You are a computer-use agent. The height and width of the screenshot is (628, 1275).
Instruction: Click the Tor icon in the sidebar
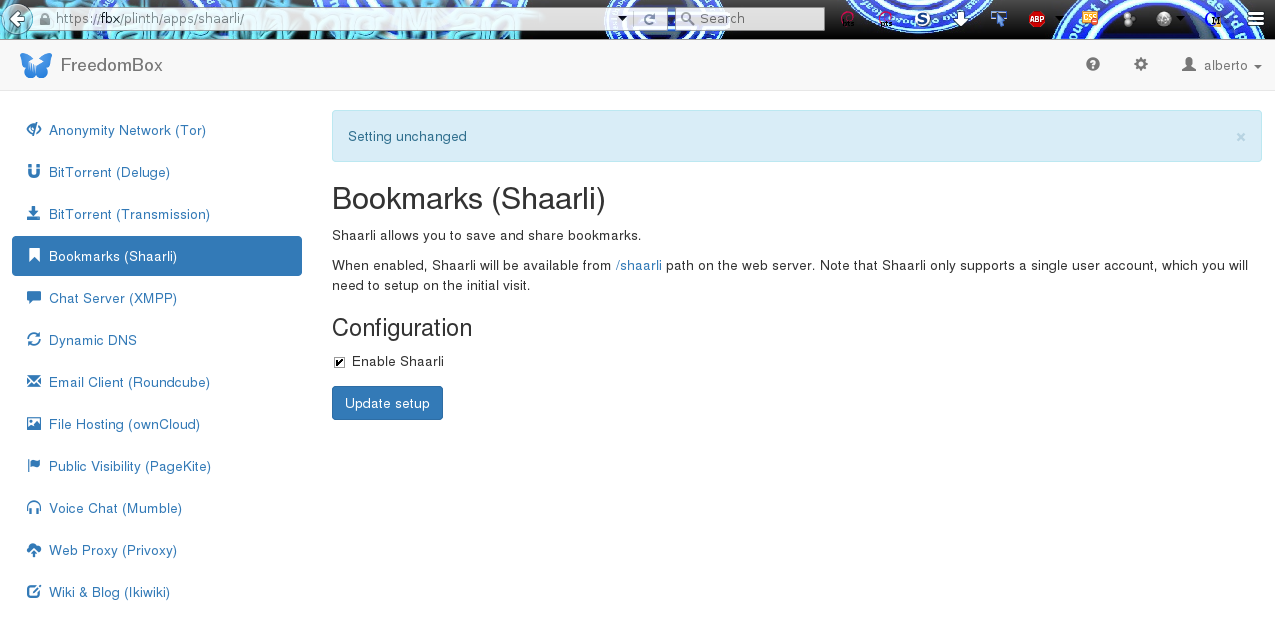click(x=34, y=130)
